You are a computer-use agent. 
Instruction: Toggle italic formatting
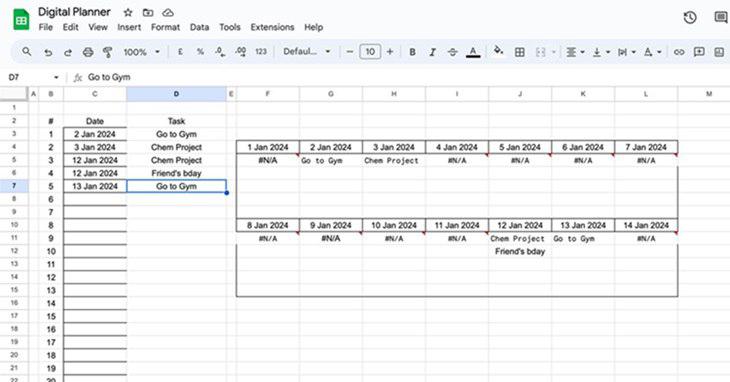click(433, 52)
